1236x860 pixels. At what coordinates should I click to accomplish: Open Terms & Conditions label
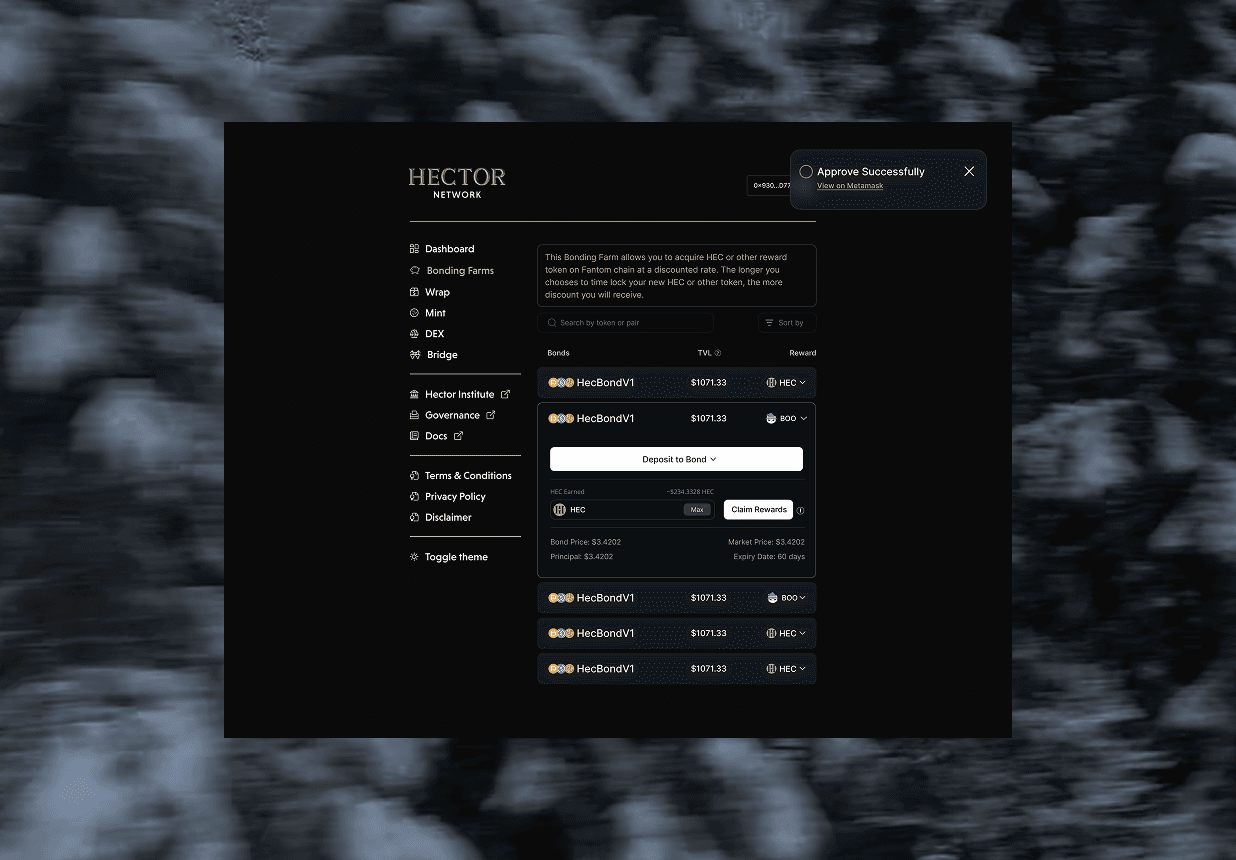coord(468,476)
